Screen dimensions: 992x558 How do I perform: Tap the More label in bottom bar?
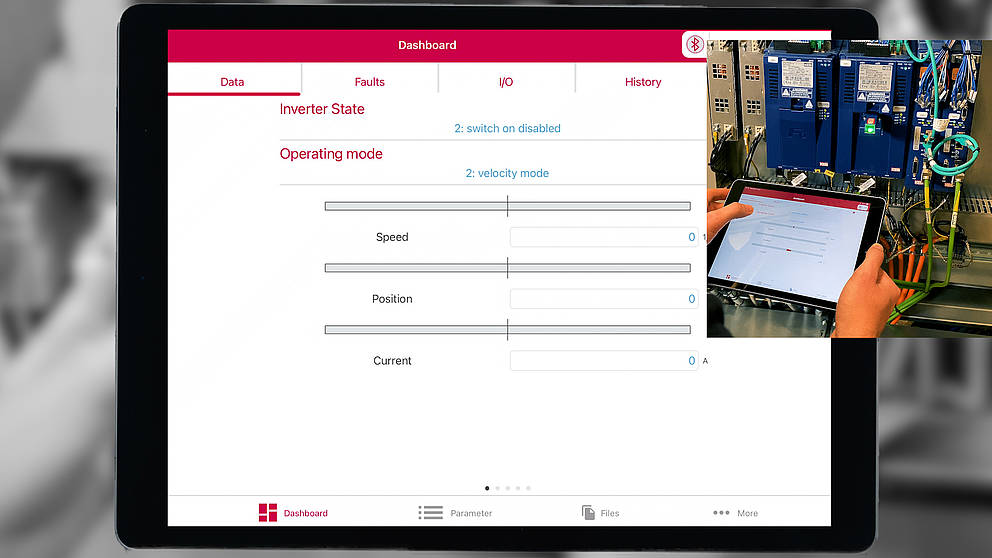pos(747,513)
